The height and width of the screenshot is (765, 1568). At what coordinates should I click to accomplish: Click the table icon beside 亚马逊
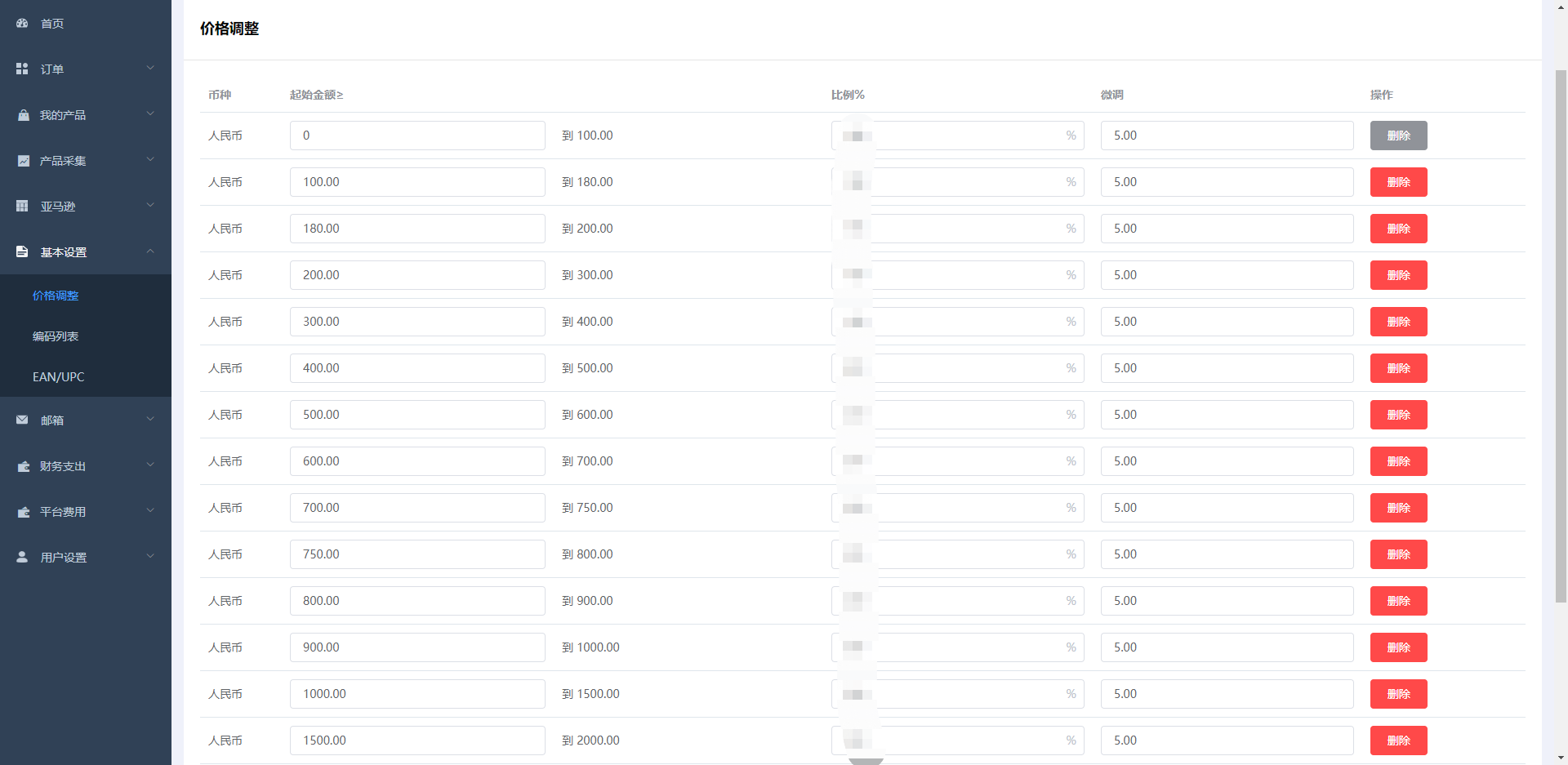pos(22,207)
